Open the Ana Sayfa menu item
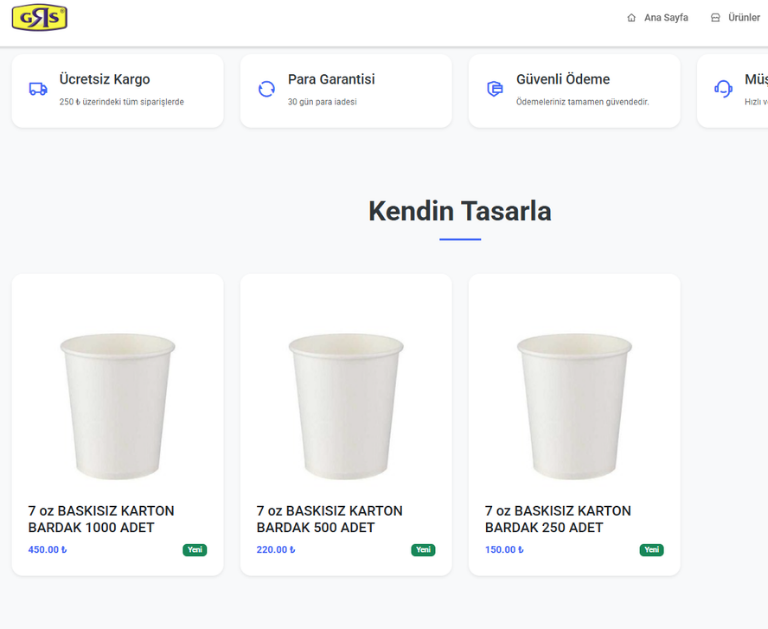 pyautogui.click(x=666, y=18)
